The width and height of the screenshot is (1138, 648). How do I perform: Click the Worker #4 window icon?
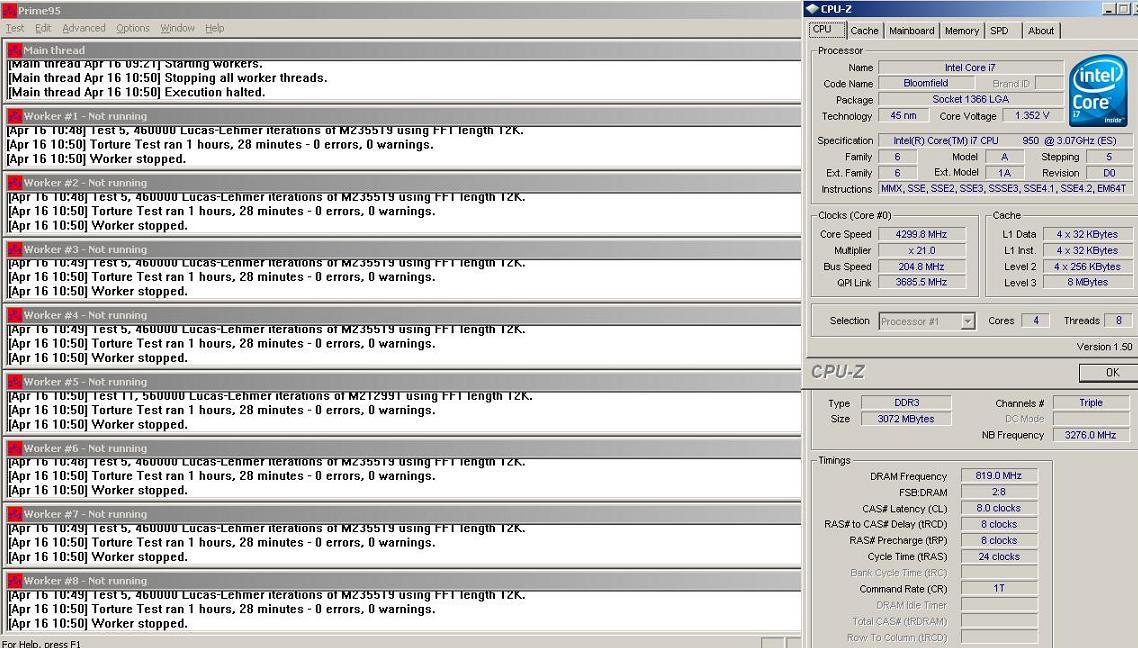point(15,315)
